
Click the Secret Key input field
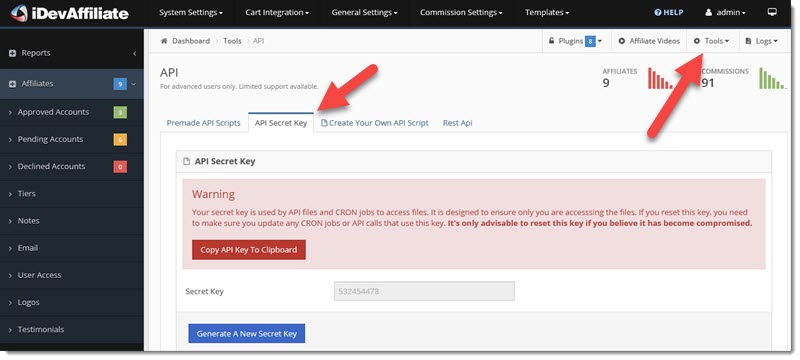tap(424, 292)
